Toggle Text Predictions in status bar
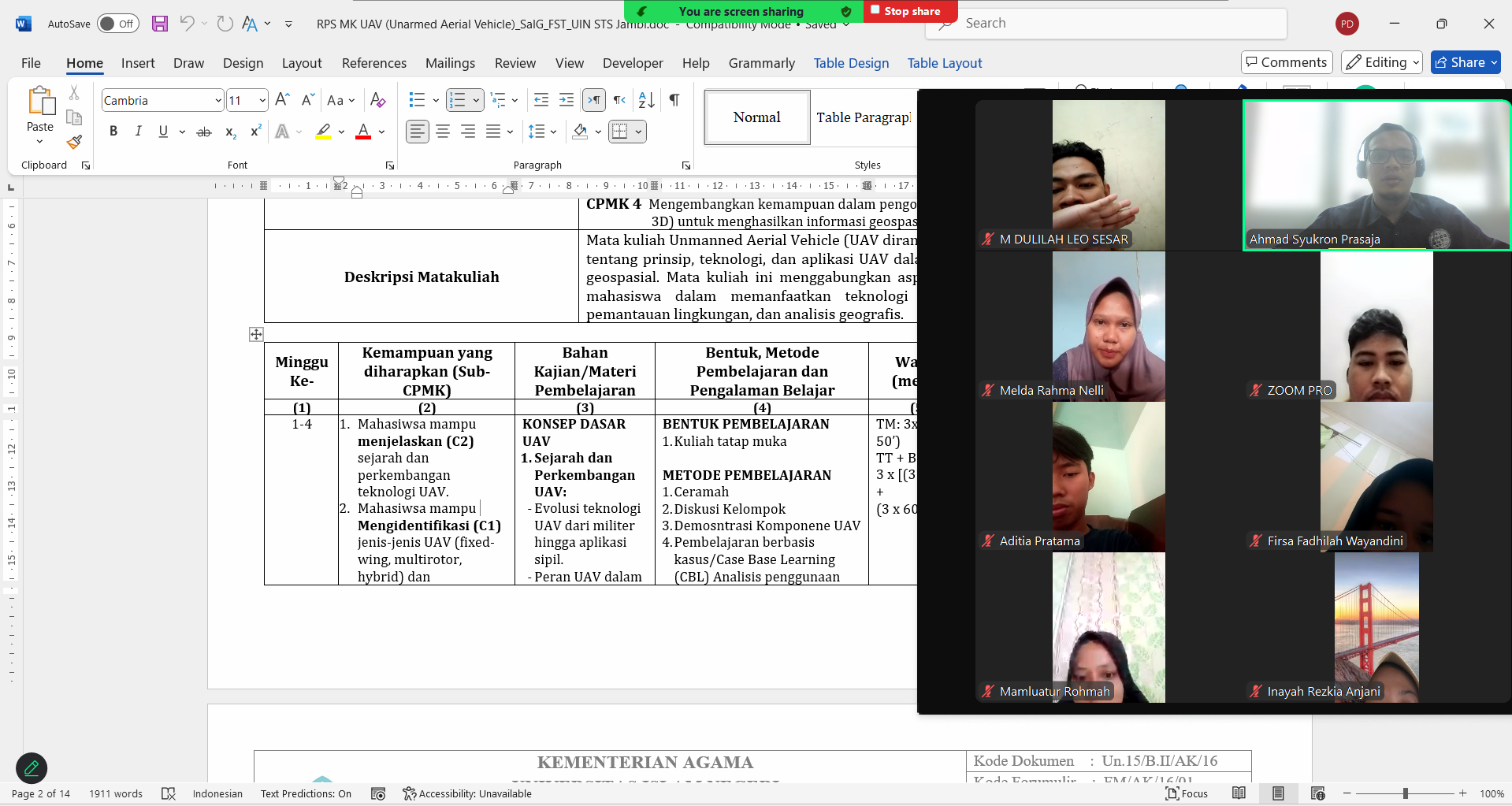 [x=306, y=793]
